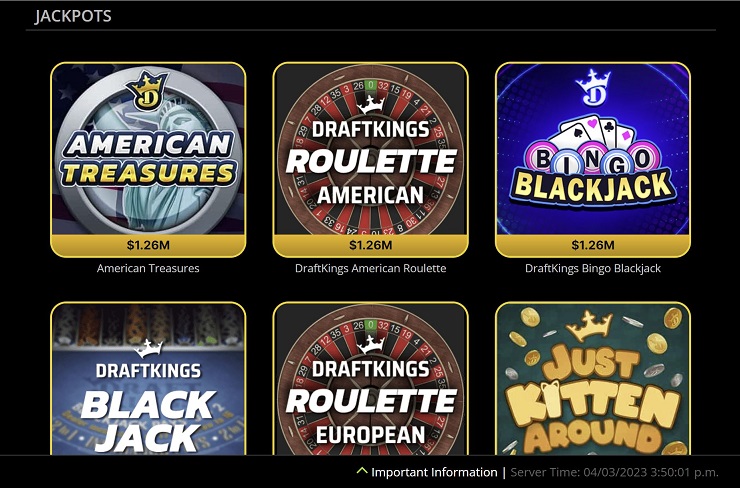Click white crown icon on European Roulette tile
740x488 pixels.
[x=370, y=345]
